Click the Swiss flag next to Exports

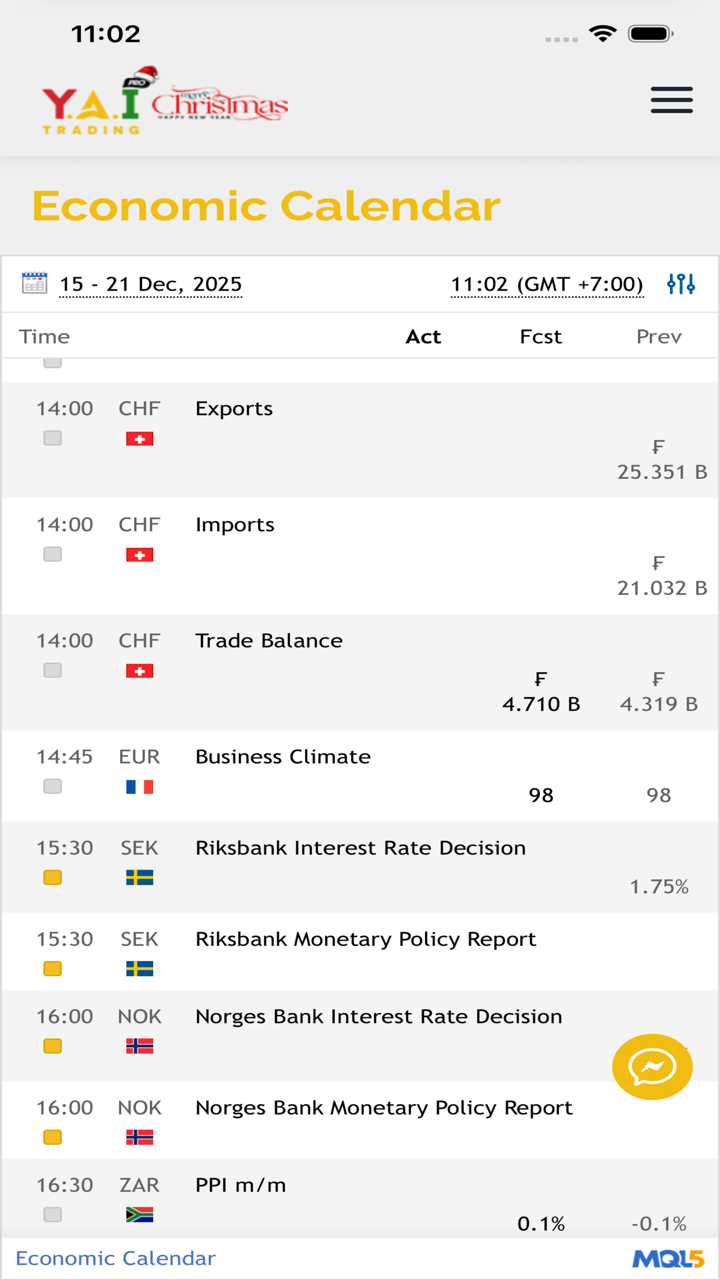tap(139, 439)
